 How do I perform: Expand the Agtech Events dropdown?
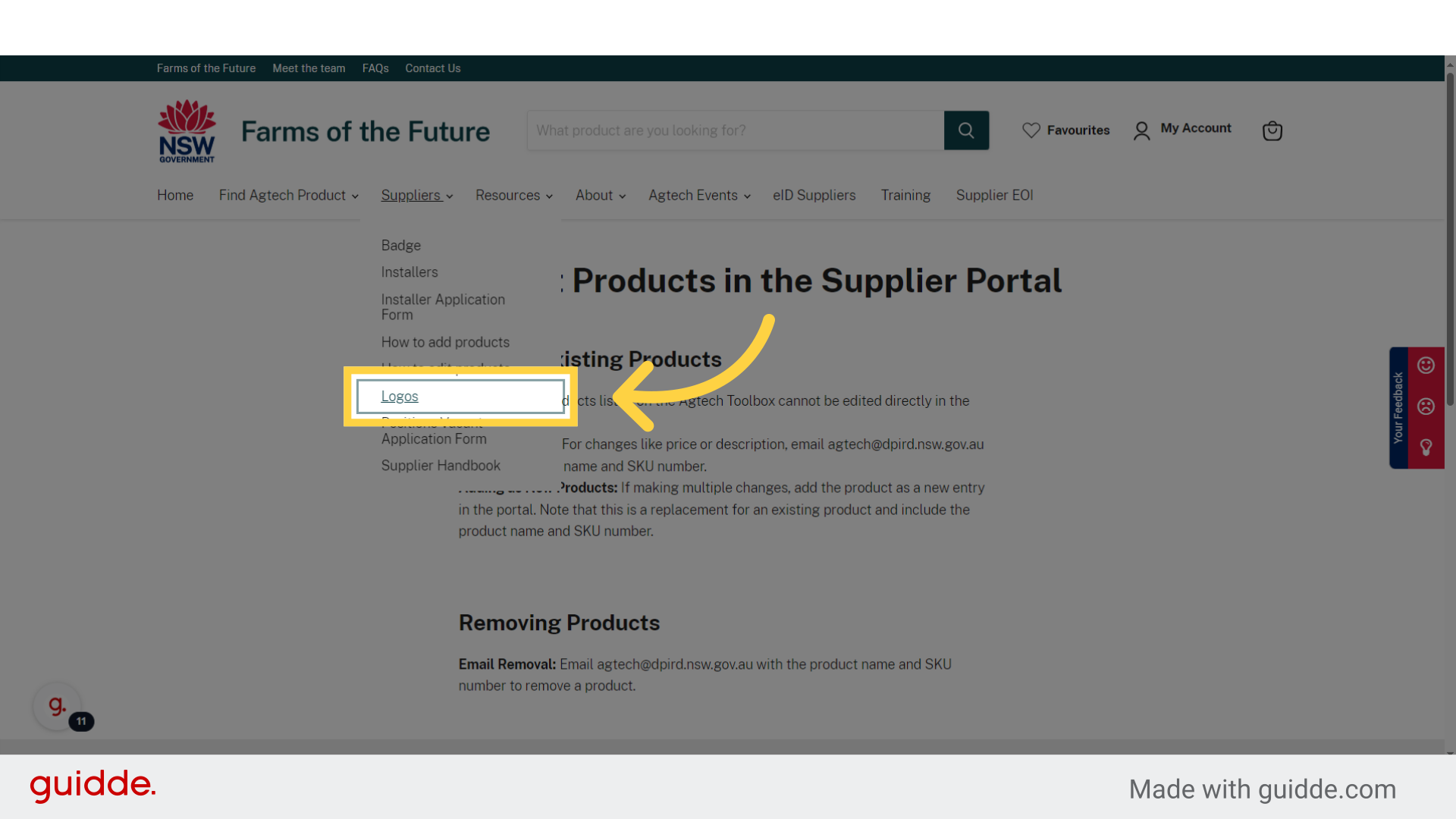698,196
